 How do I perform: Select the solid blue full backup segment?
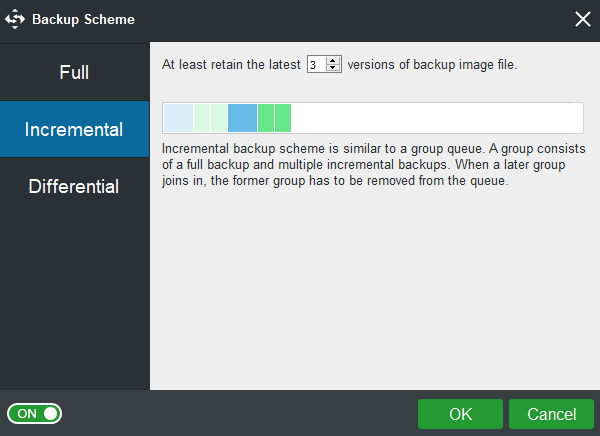242,118
